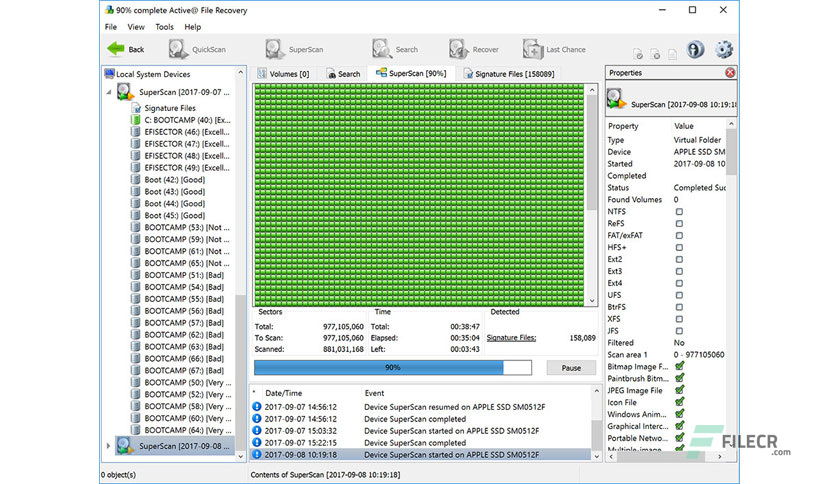This screenshot has height=484, width=836.
Task: Click the 90% scan progress bar
Action: pos(393,368)
